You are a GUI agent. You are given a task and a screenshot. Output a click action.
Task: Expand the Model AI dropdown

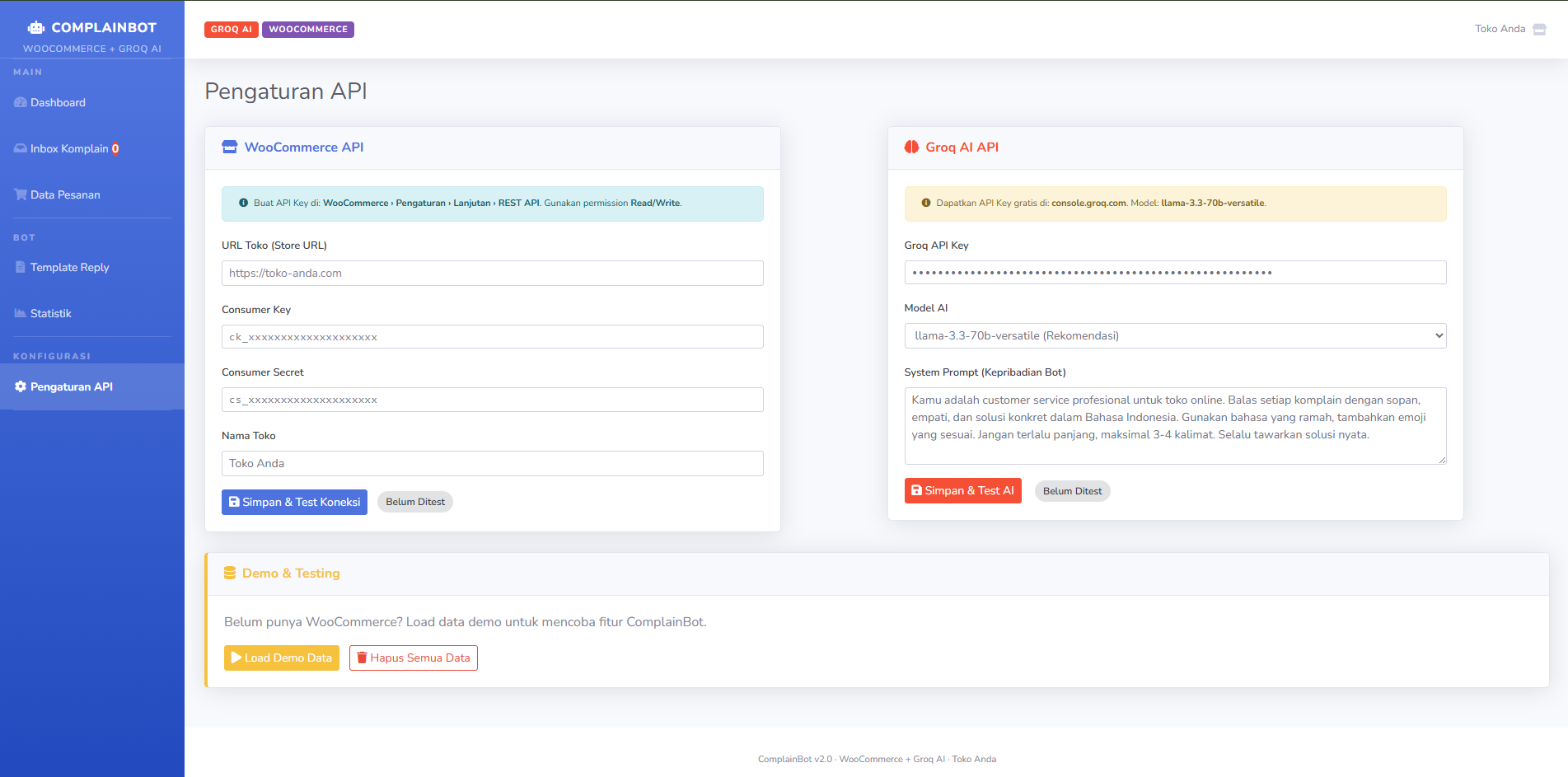1175,335
